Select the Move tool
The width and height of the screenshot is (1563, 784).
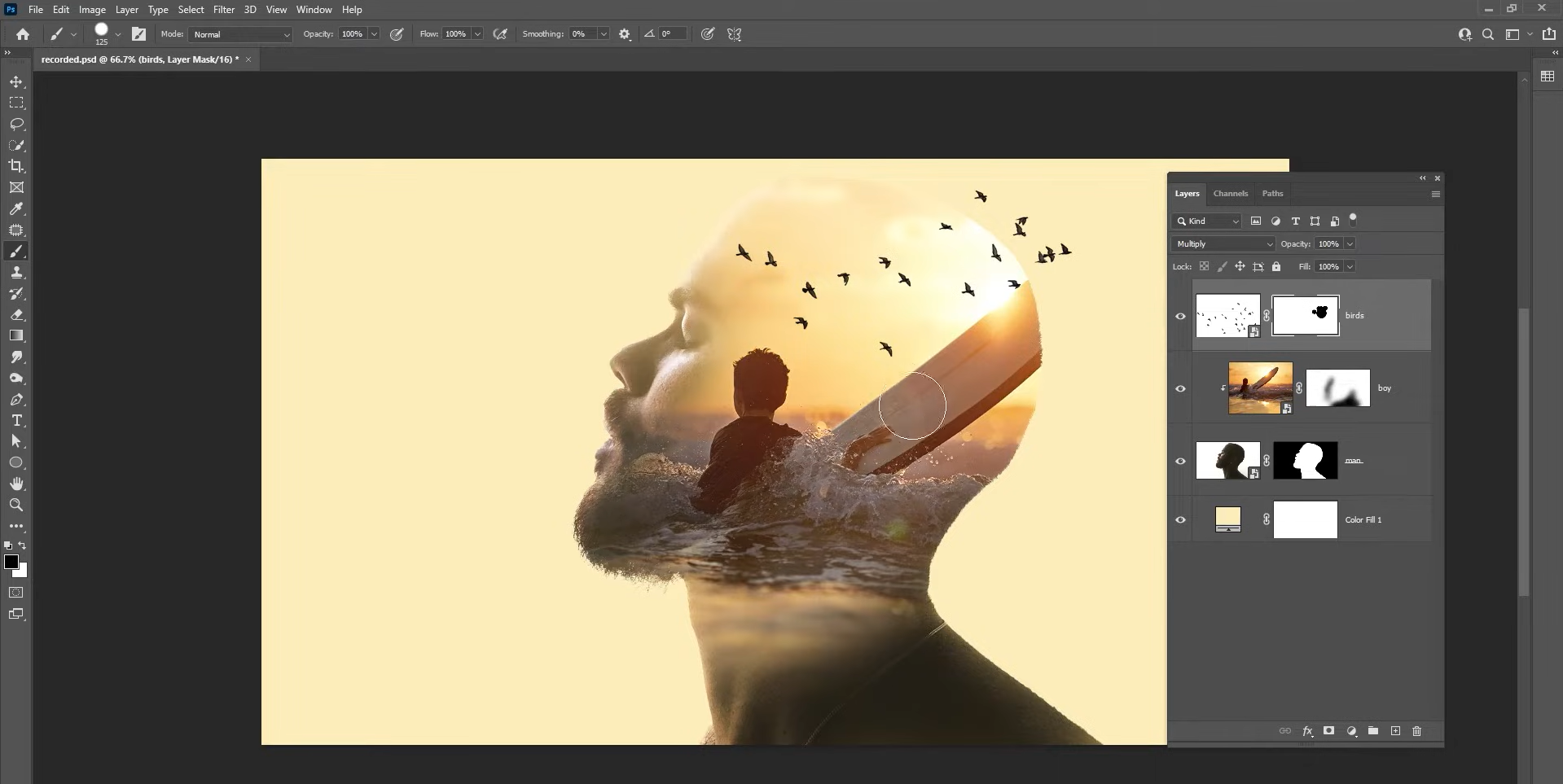16,81
